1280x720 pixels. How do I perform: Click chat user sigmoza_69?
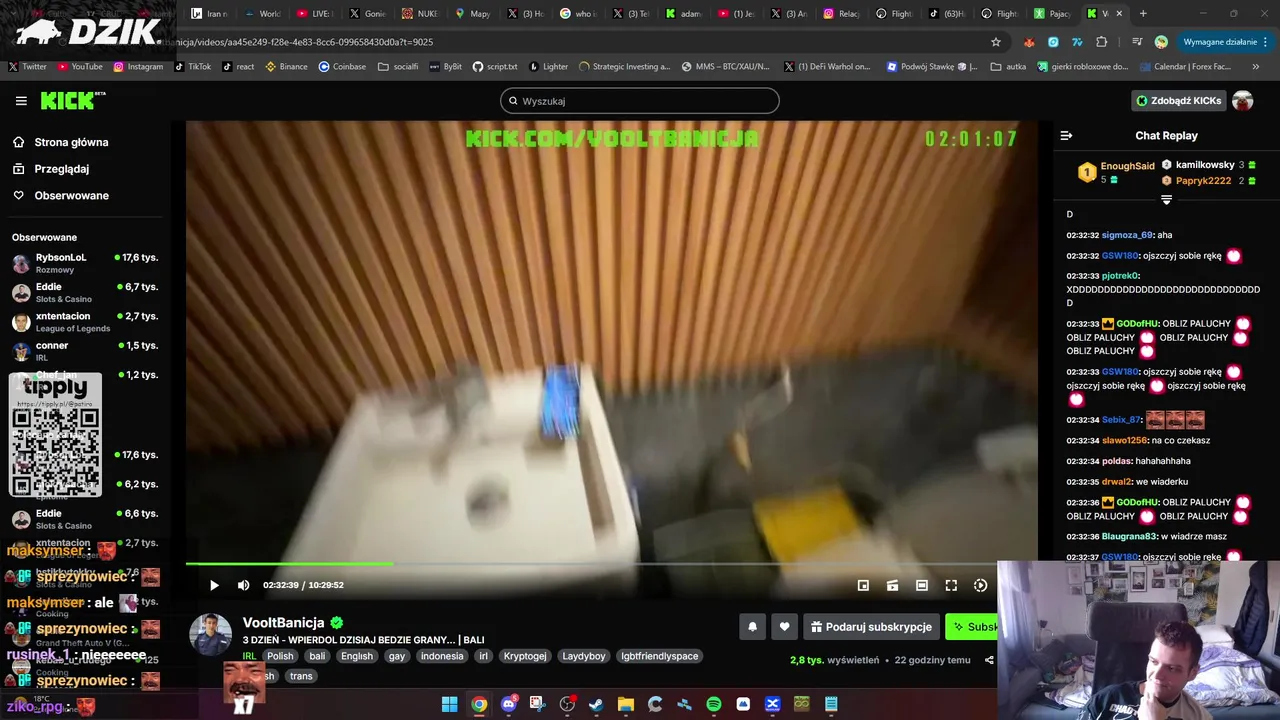[1127, 235]
